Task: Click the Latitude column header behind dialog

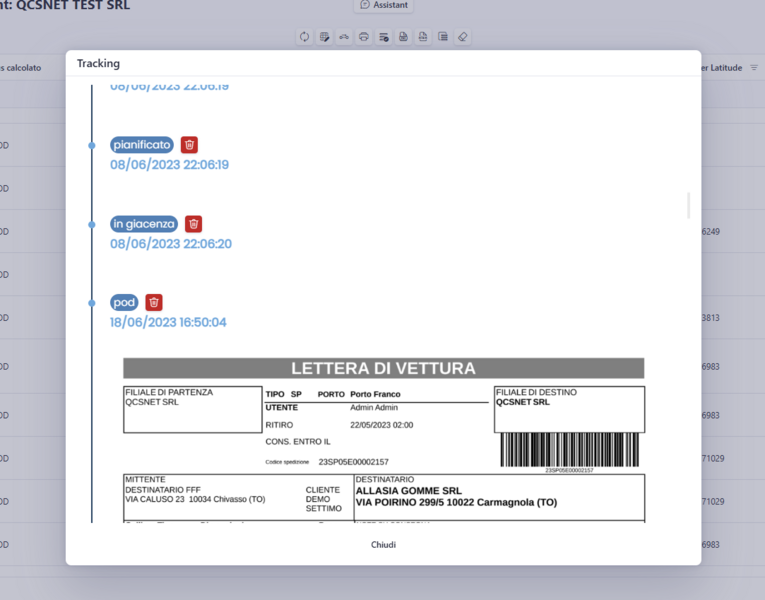Action: (722, 68)
